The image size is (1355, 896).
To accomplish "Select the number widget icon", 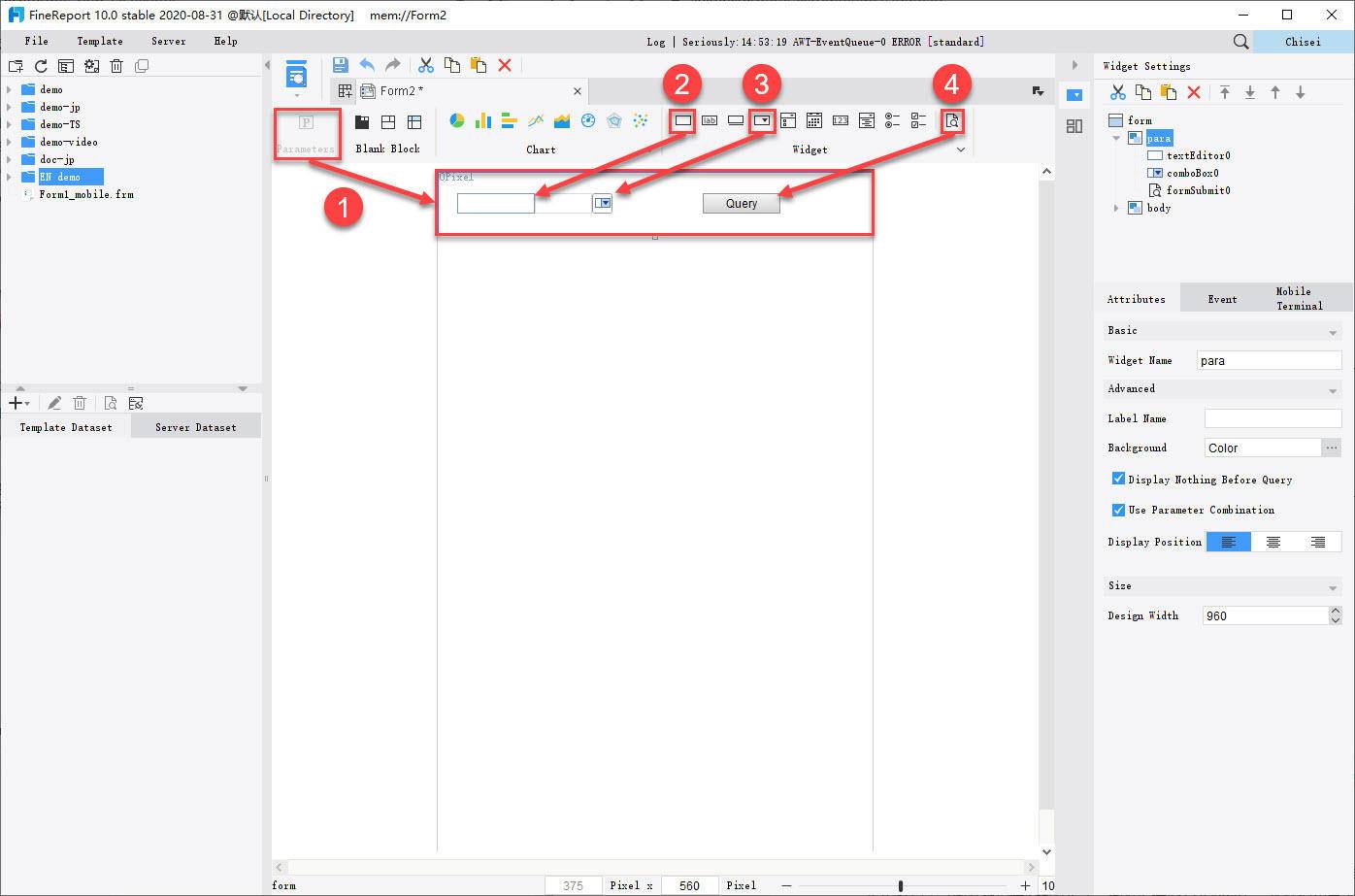I will [841, 120].
